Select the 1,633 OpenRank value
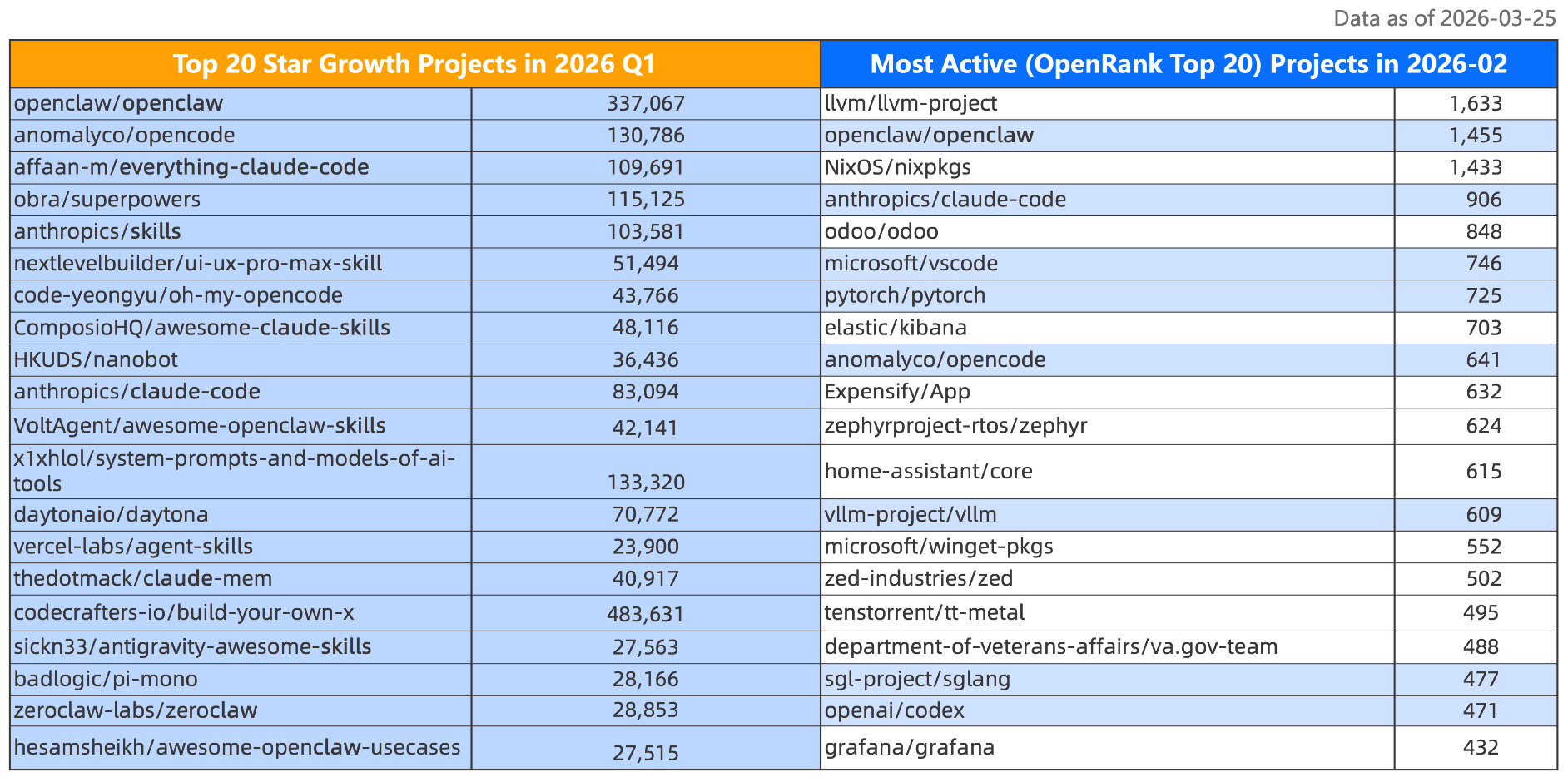This screenshot has height=782, width=1568. pos(1476,104)
